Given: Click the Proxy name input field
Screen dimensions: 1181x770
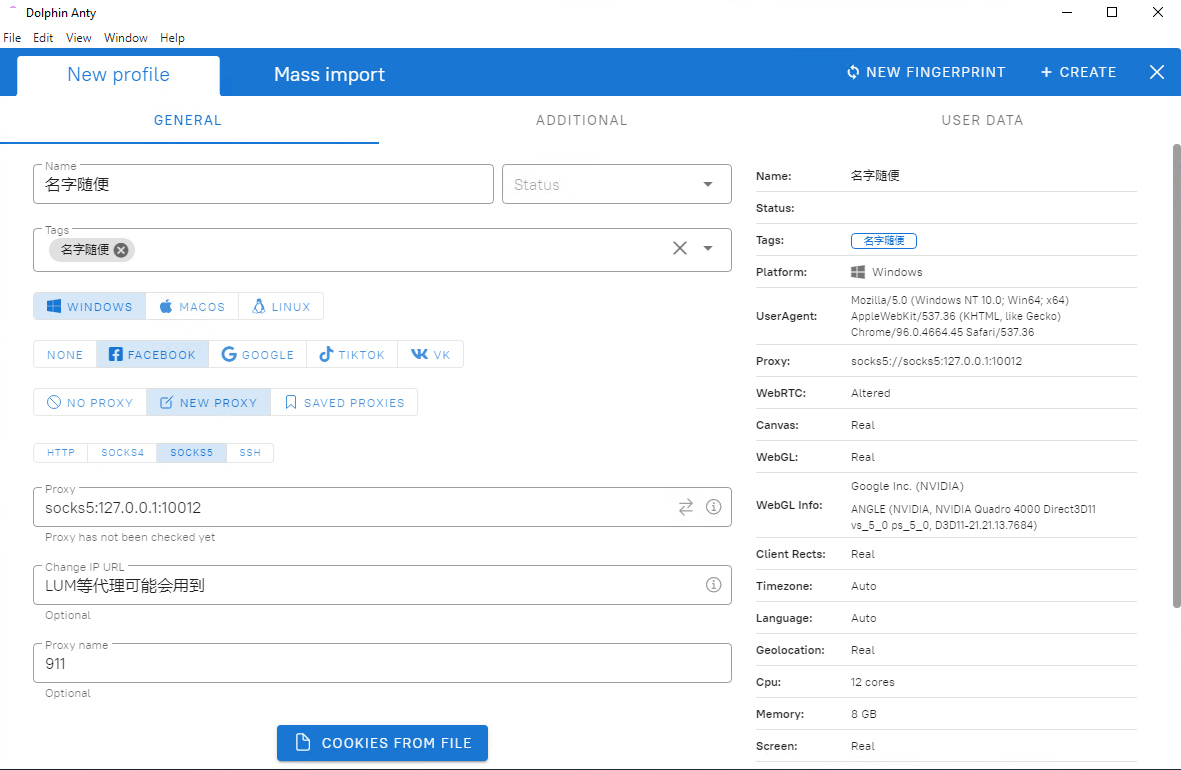Looking at the screenshot, I should (383, 664).
